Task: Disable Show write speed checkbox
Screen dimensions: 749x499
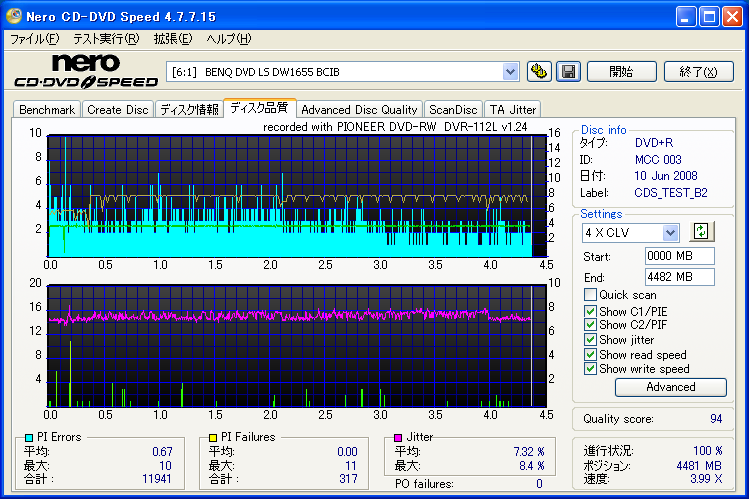Action: click(591, 369)
